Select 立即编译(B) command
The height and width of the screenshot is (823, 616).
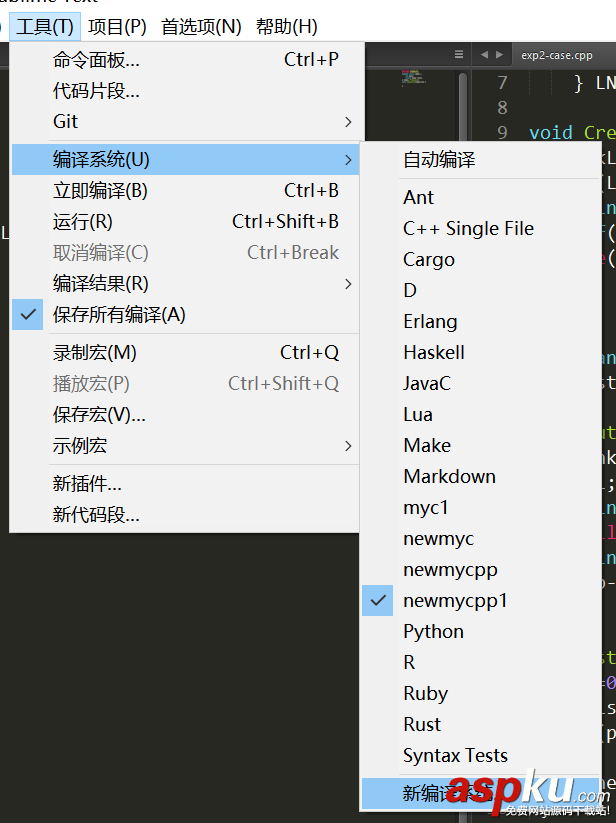tap(185, 191)
